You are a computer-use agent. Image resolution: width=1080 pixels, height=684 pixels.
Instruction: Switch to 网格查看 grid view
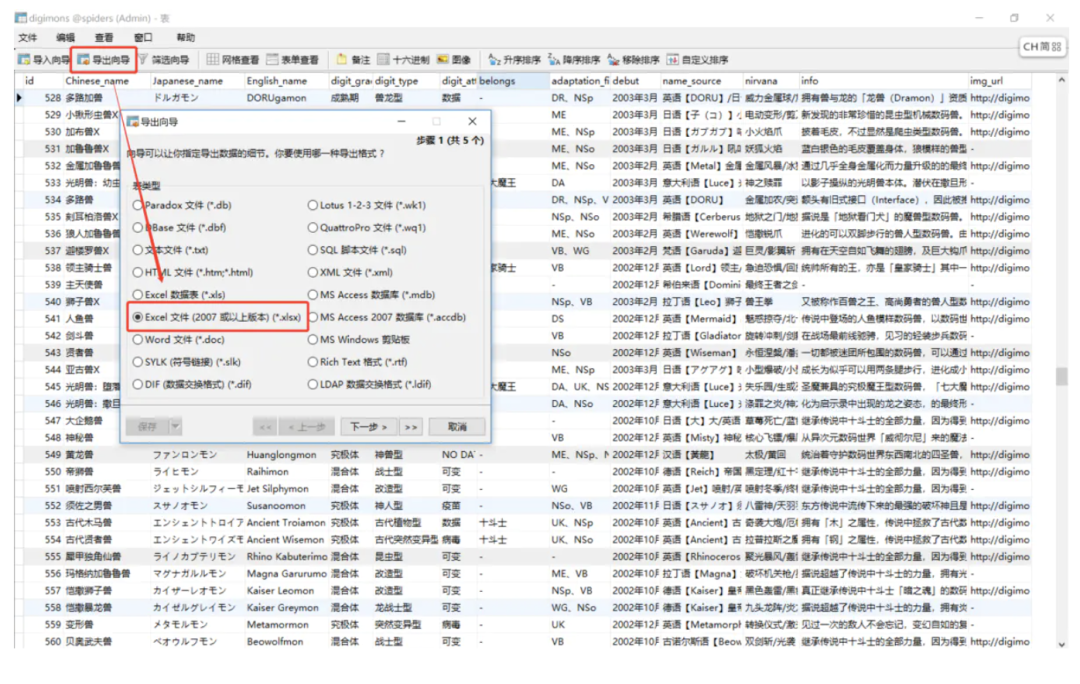click(233, 60)
